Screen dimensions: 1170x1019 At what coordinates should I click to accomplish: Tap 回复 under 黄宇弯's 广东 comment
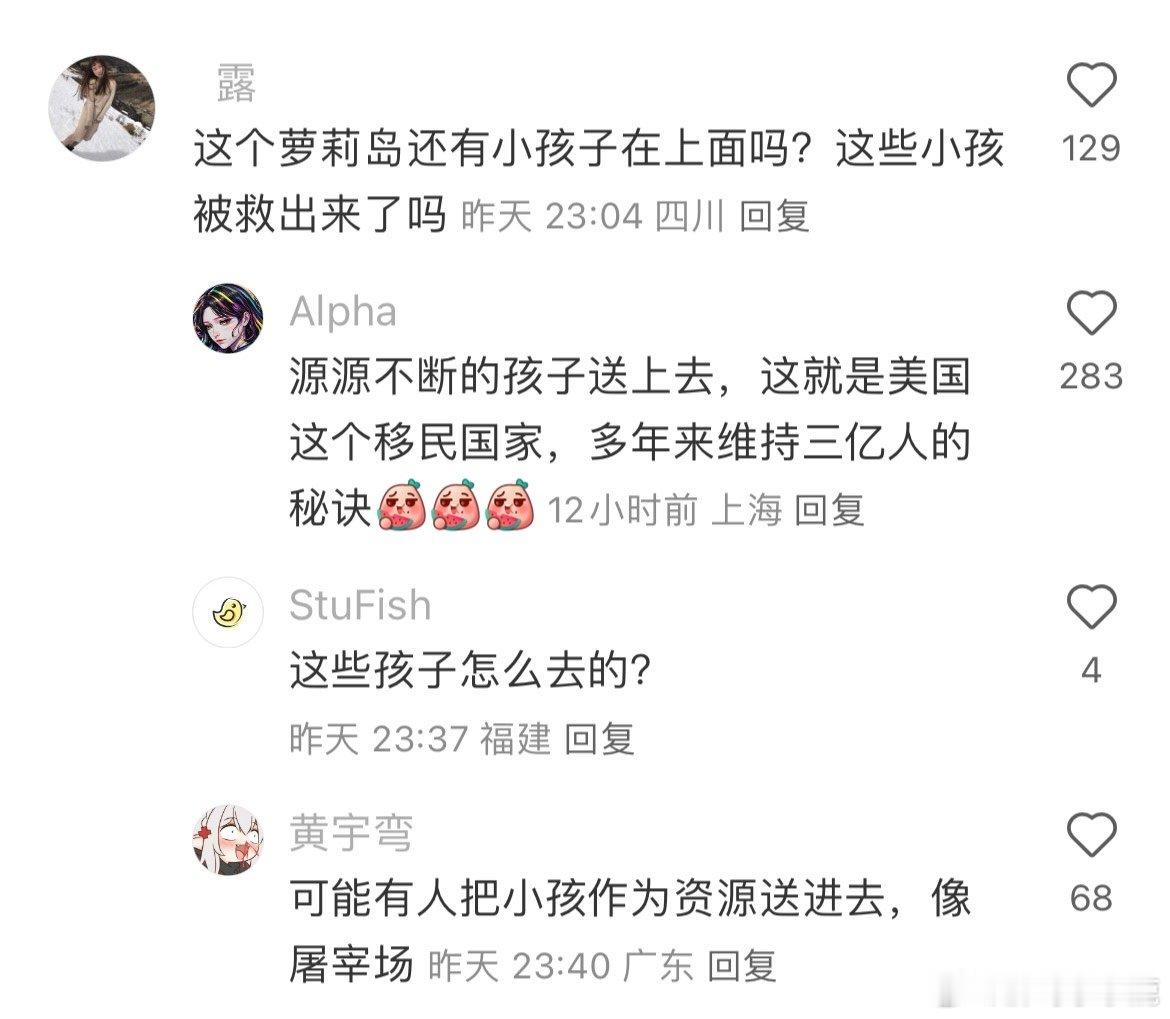pyautogui.click(x=742, y=967)
